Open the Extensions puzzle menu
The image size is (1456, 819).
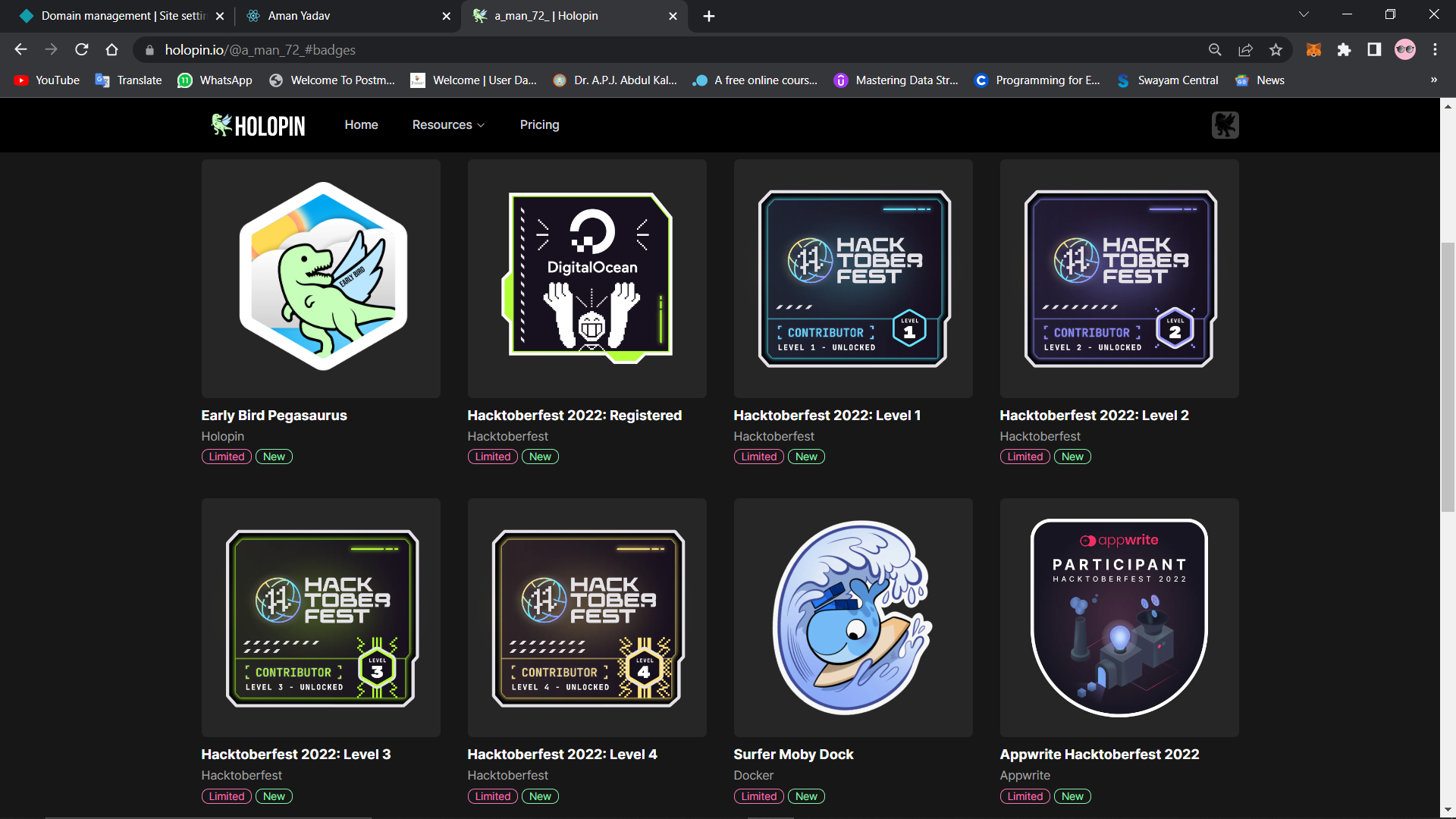[1344, 50]
